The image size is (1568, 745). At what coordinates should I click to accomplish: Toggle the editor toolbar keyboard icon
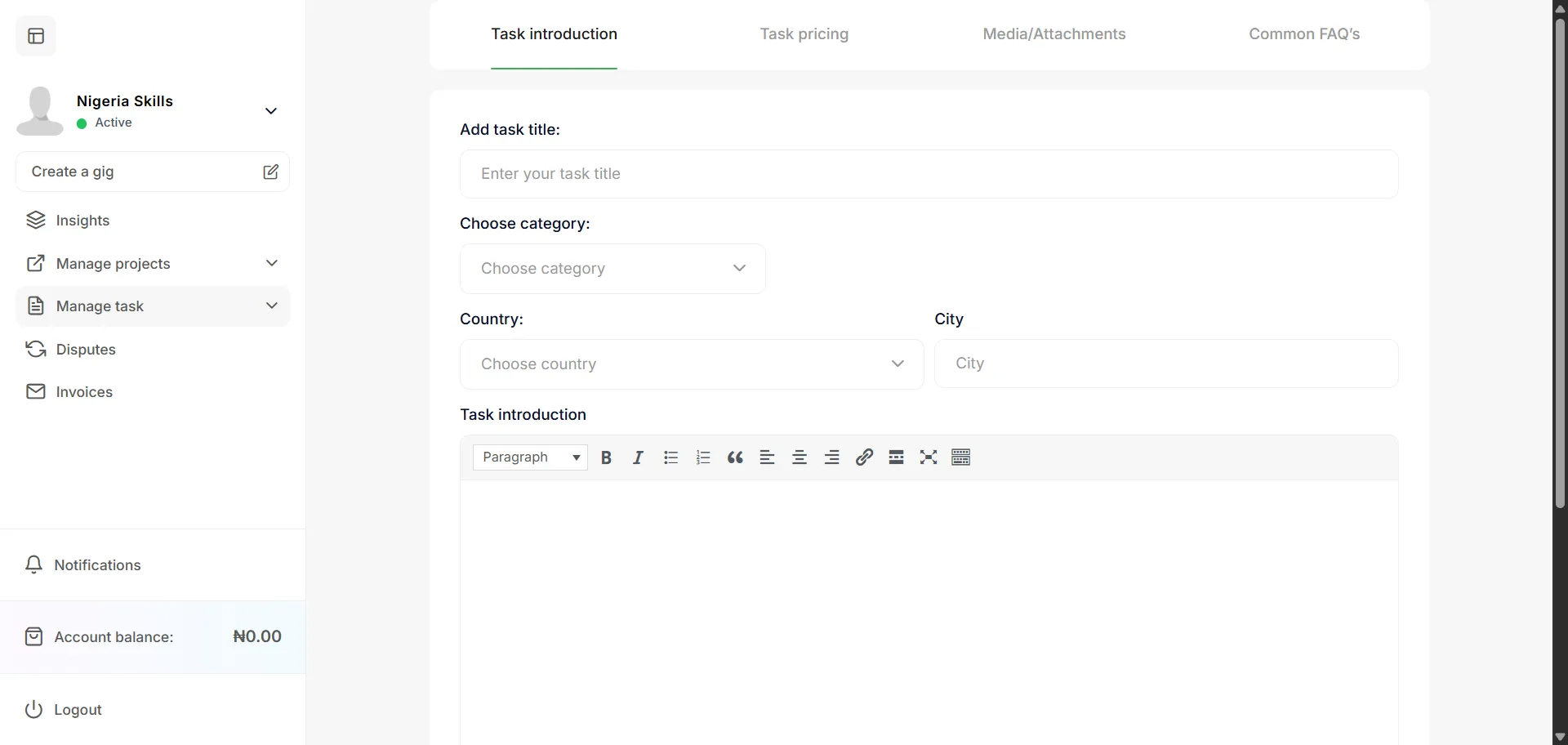click(961, 457)
